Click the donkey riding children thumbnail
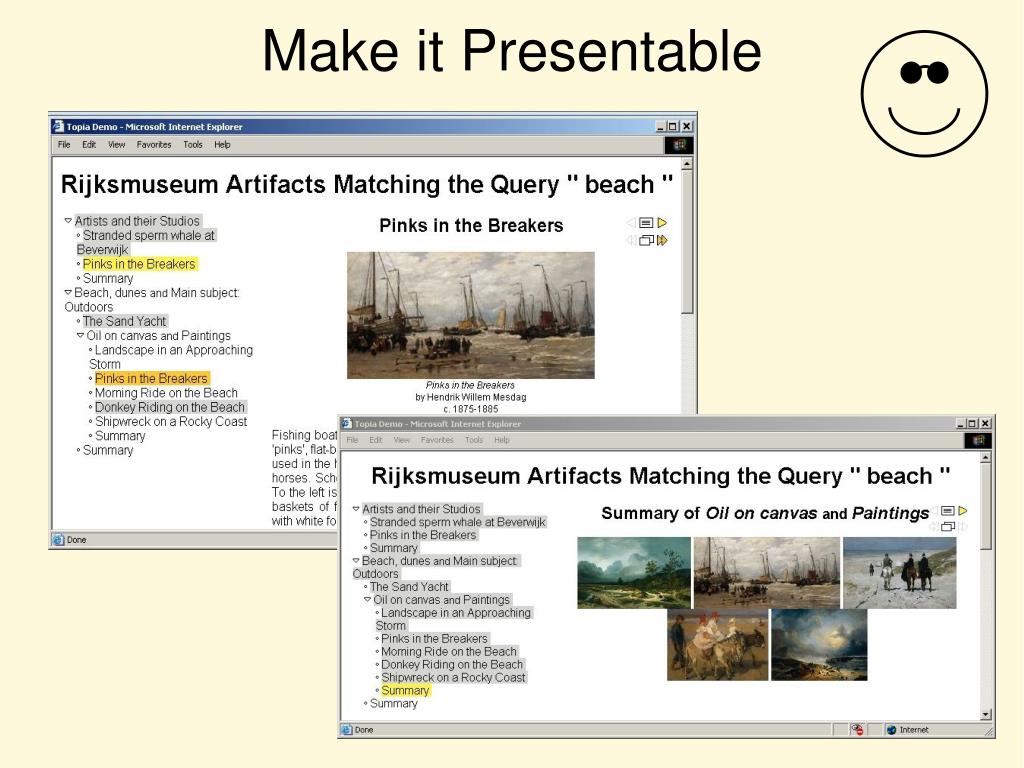Image resolution: width=1024 pixels, height=768 pixels. (x=718, y=645)
